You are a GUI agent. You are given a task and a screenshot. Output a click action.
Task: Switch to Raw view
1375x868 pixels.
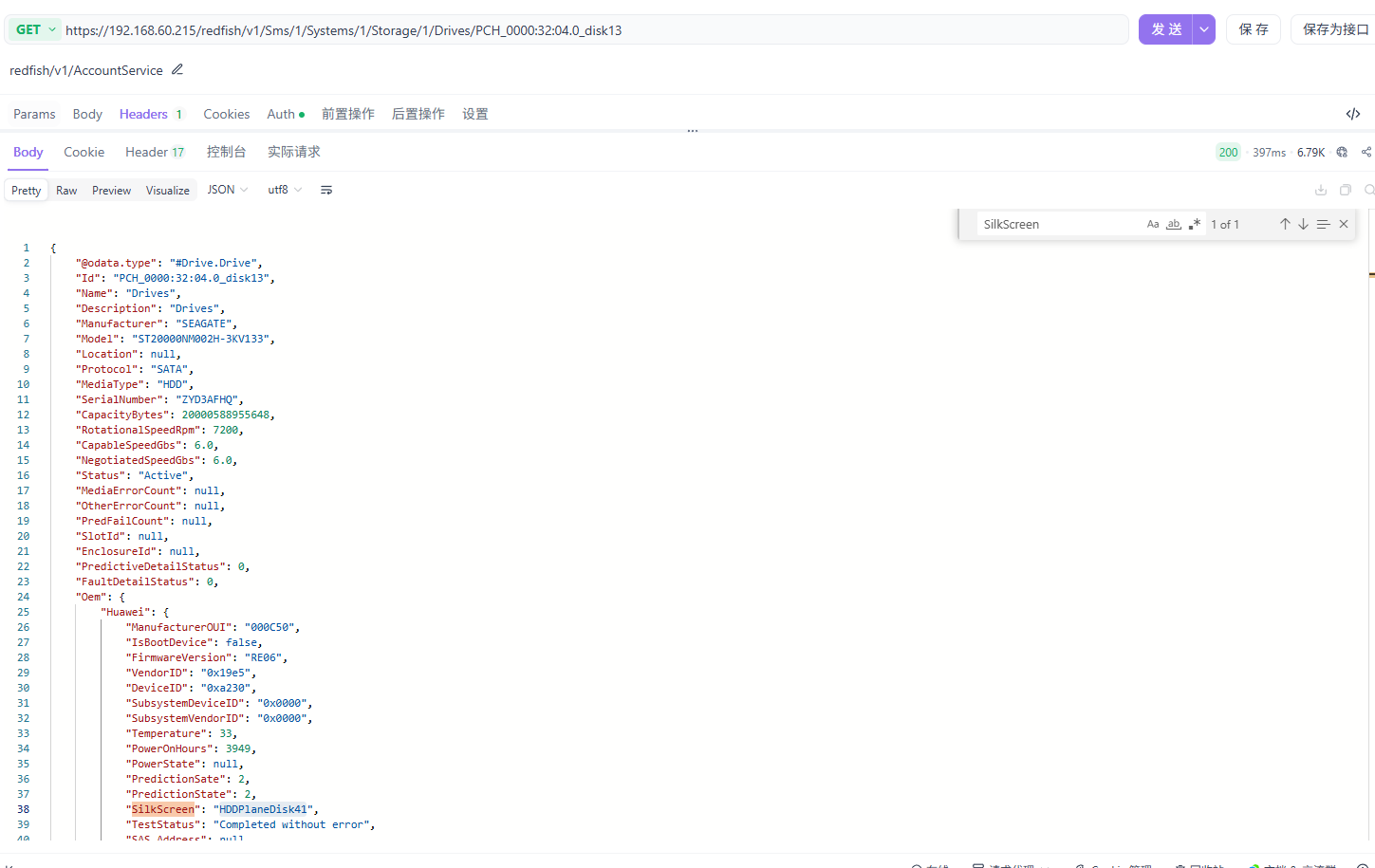[x=66, y=190]
